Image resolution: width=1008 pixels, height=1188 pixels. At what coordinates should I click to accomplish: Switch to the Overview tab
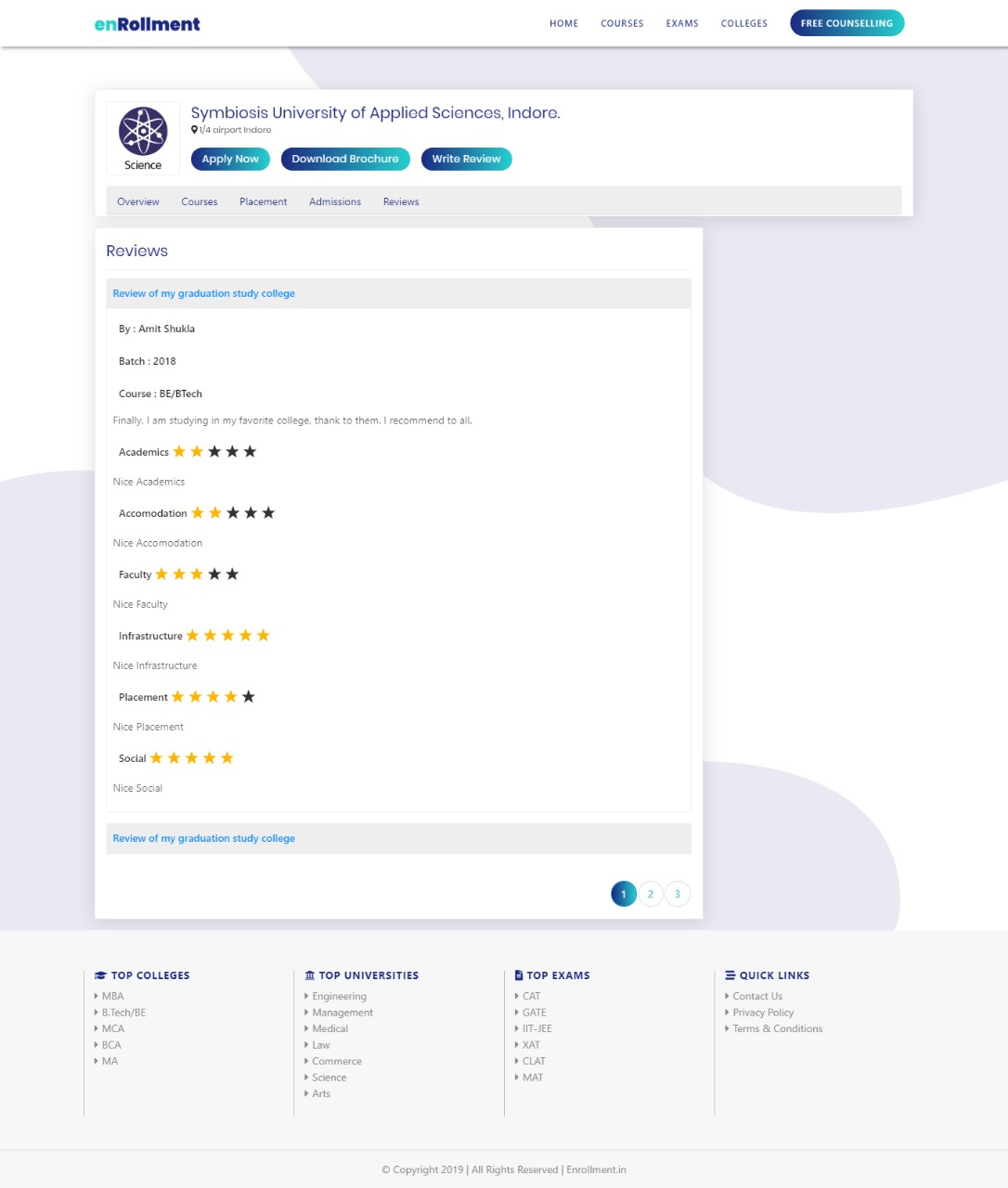coord(138,201)
